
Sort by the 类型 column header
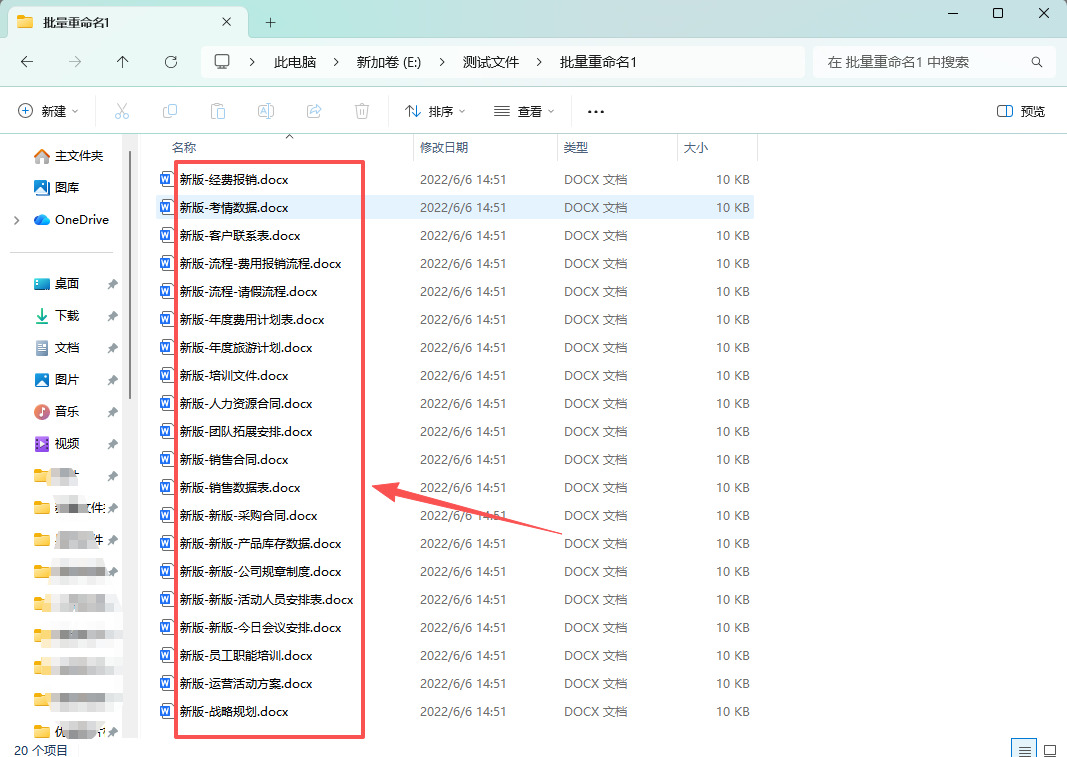point(576,147)
